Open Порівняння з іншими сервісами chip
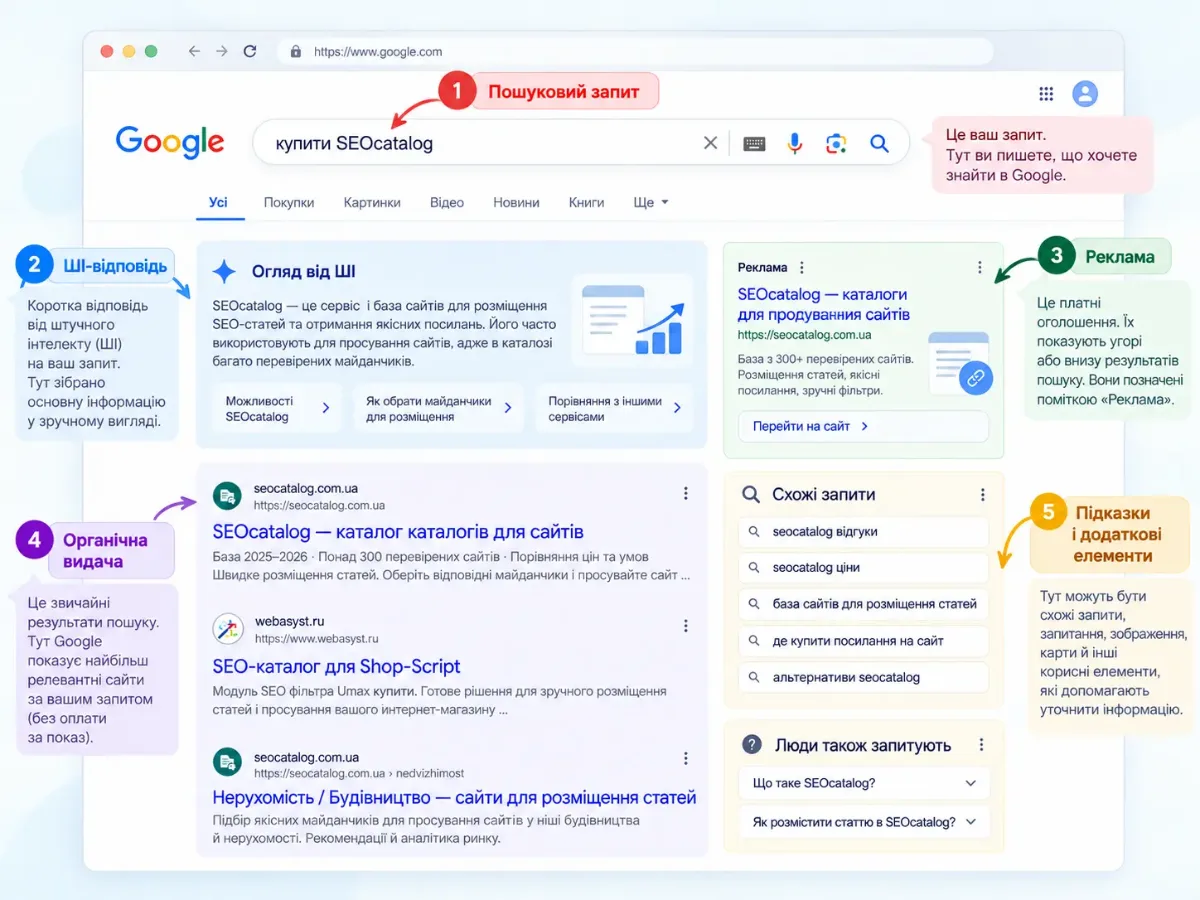1200x900 pixels. (614, 408)
